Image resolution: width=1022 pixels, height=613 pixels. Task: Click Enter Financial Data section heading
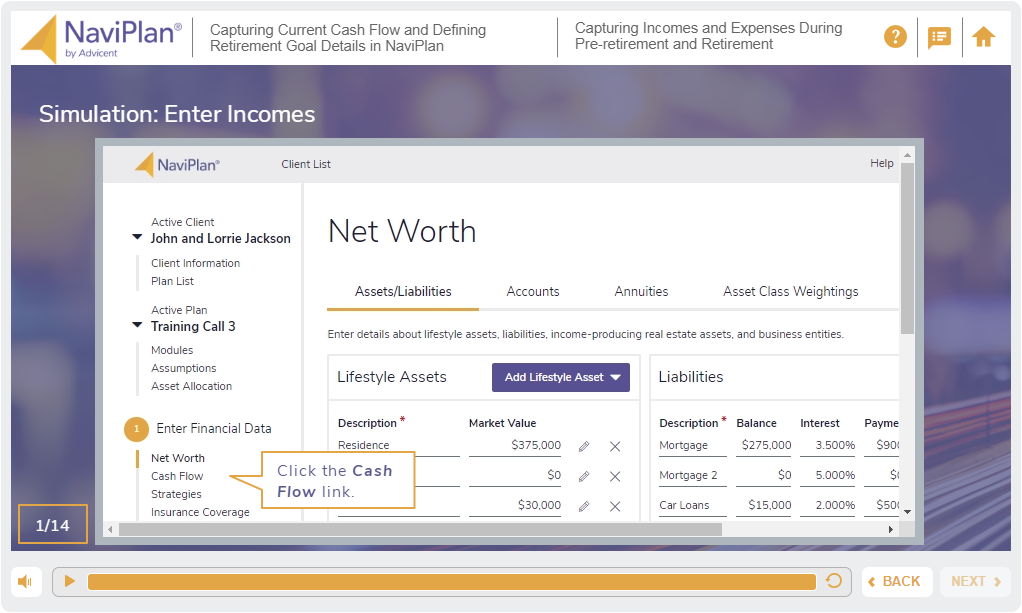coord(214,428)
